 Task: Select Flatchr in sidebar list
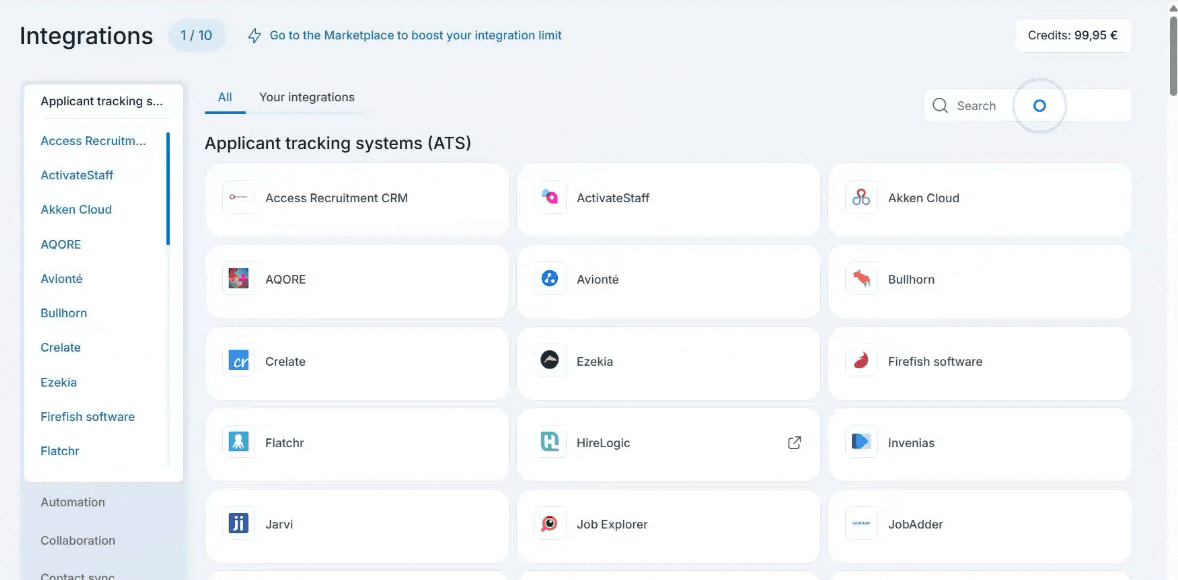(60, 451)
